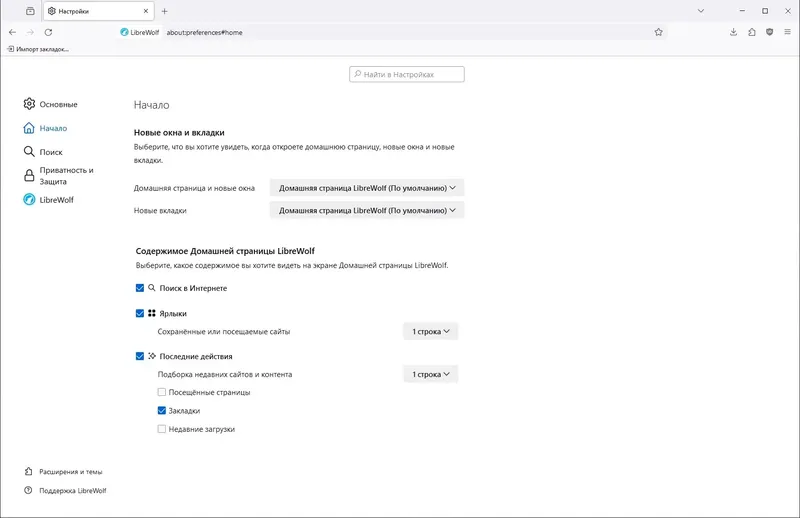Screen dimensions: 800x518
Task: Click the forward navigation arrow
Action: 30,32
